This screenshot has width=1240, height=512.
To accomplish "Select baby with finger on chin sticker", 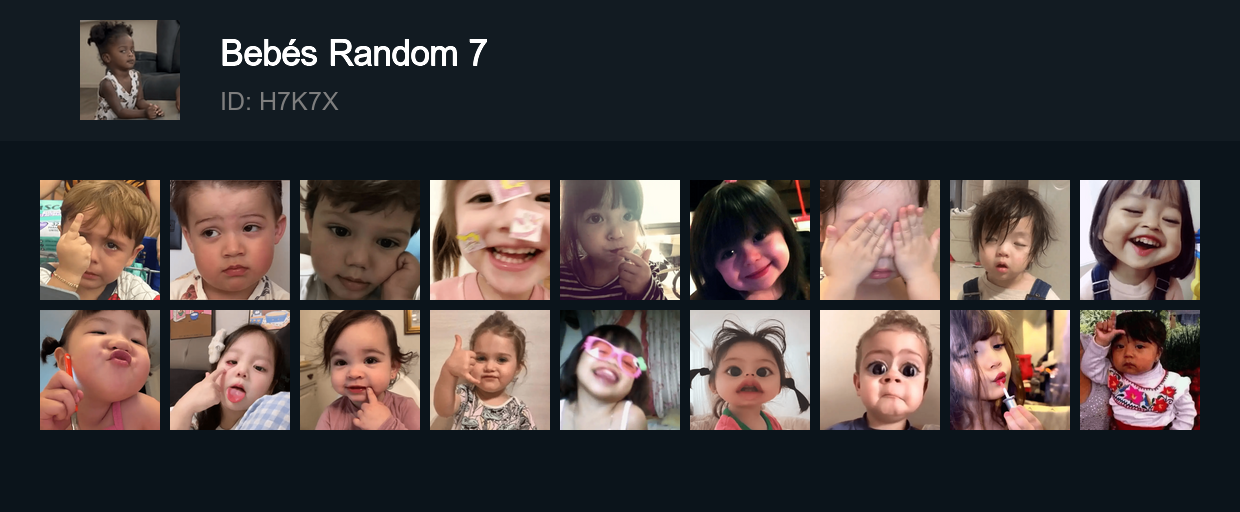I will click(x=360, y=370).
